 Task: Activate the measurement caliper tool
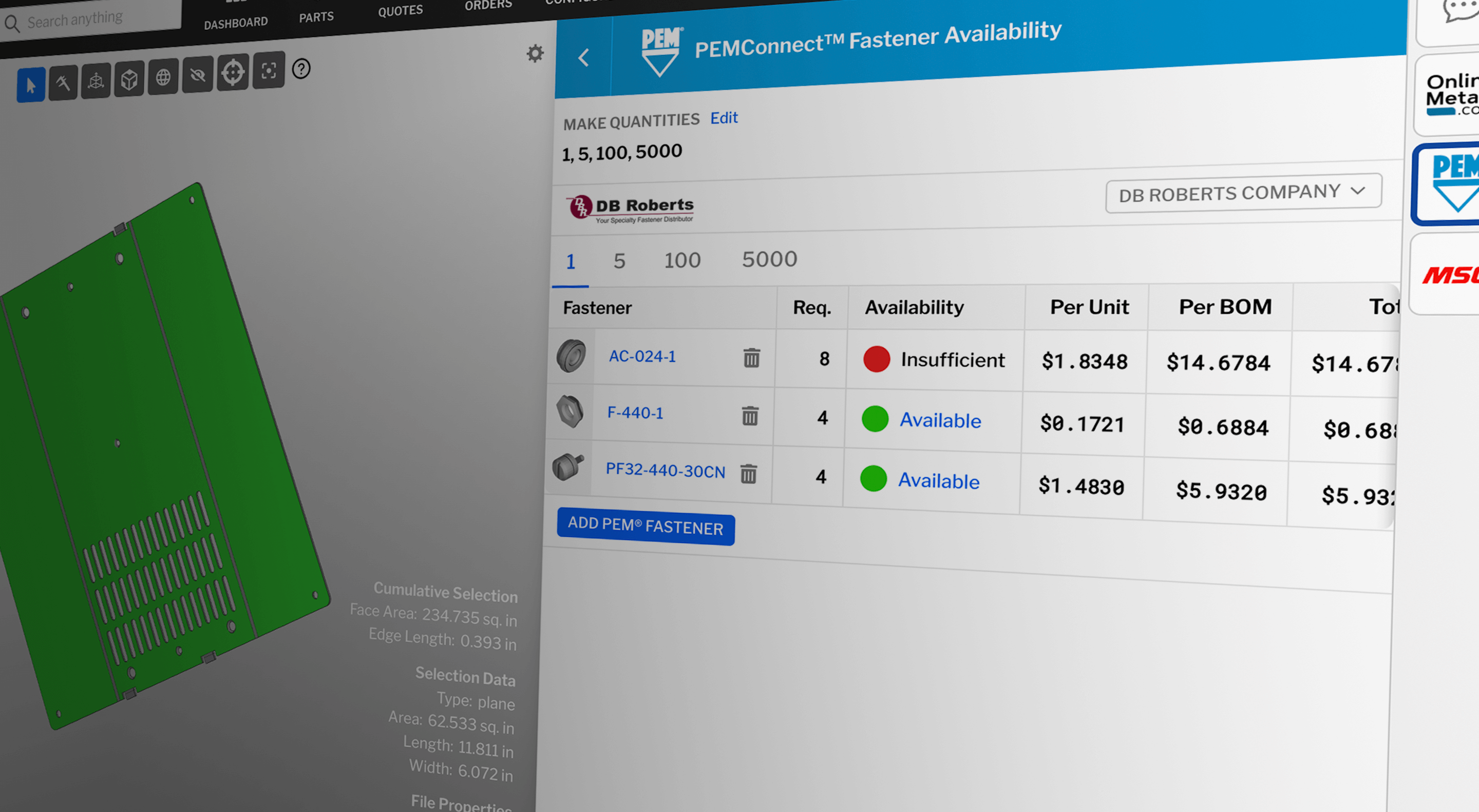pyautogui.click(x=63, y=82)
